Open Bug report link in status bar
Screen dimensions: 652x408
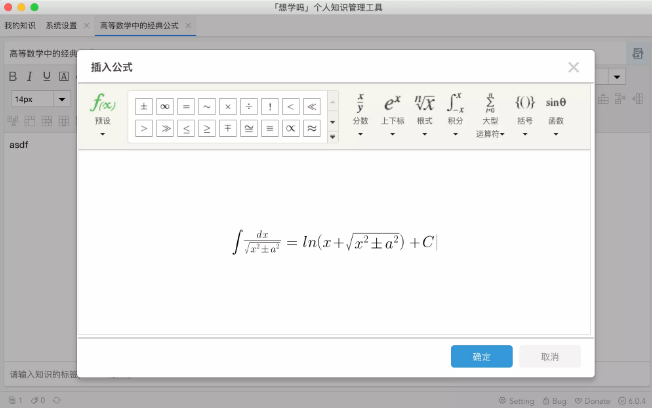tap(555, 401)
